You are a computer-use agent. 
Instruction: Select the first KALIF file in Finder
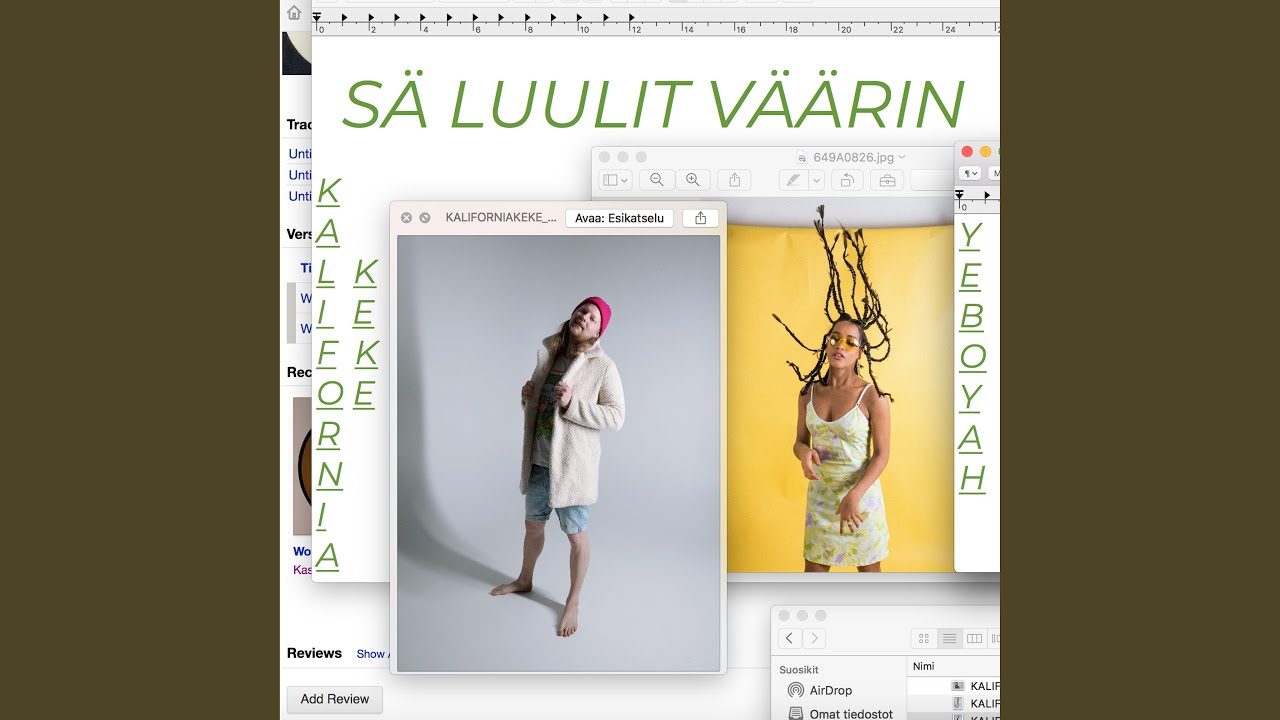(x=976, y=686)
